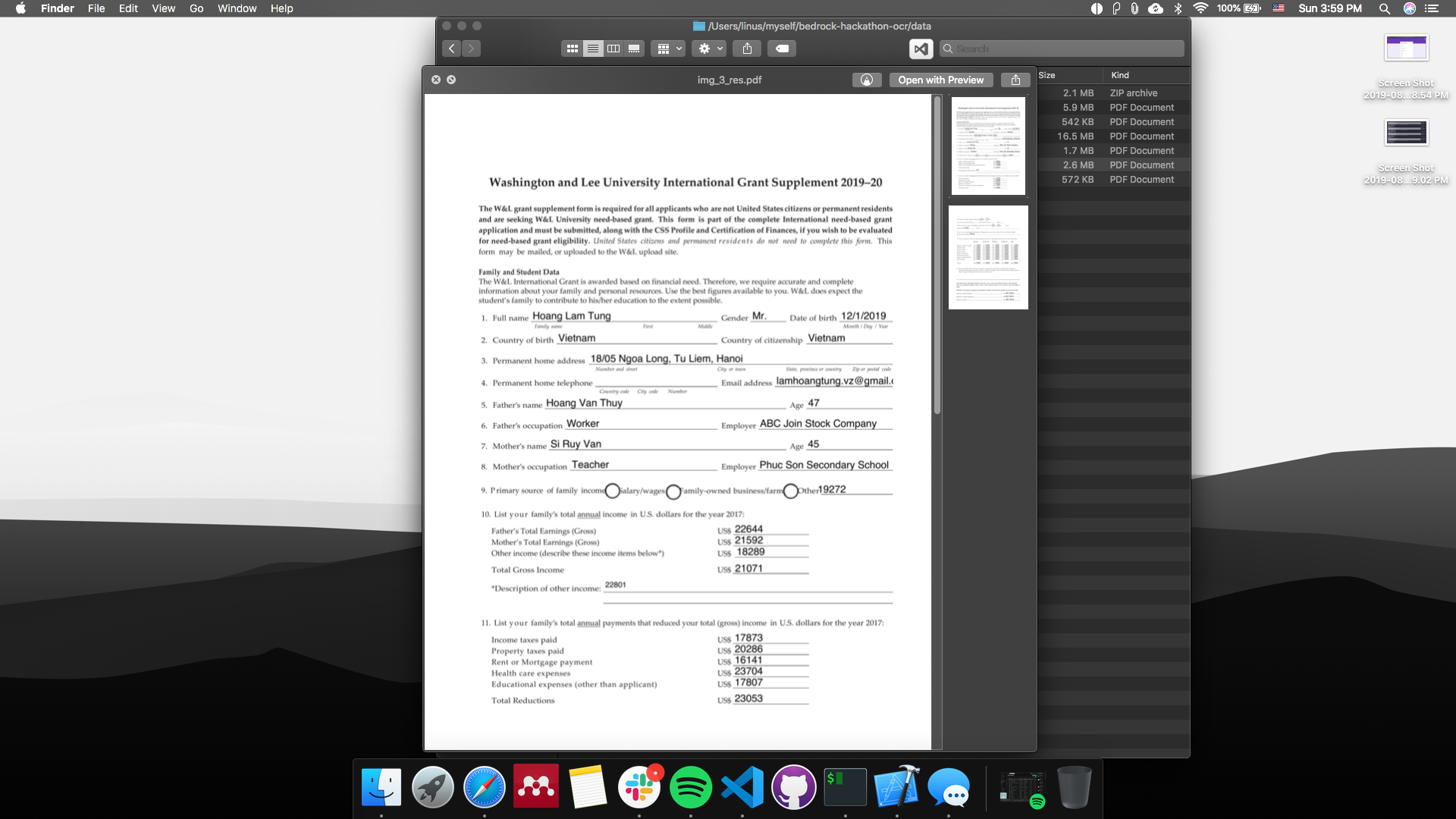The height and width of the screenshot is (819, 1456).
Task: Select the second page thumbnail
Action: click(988, 257)
